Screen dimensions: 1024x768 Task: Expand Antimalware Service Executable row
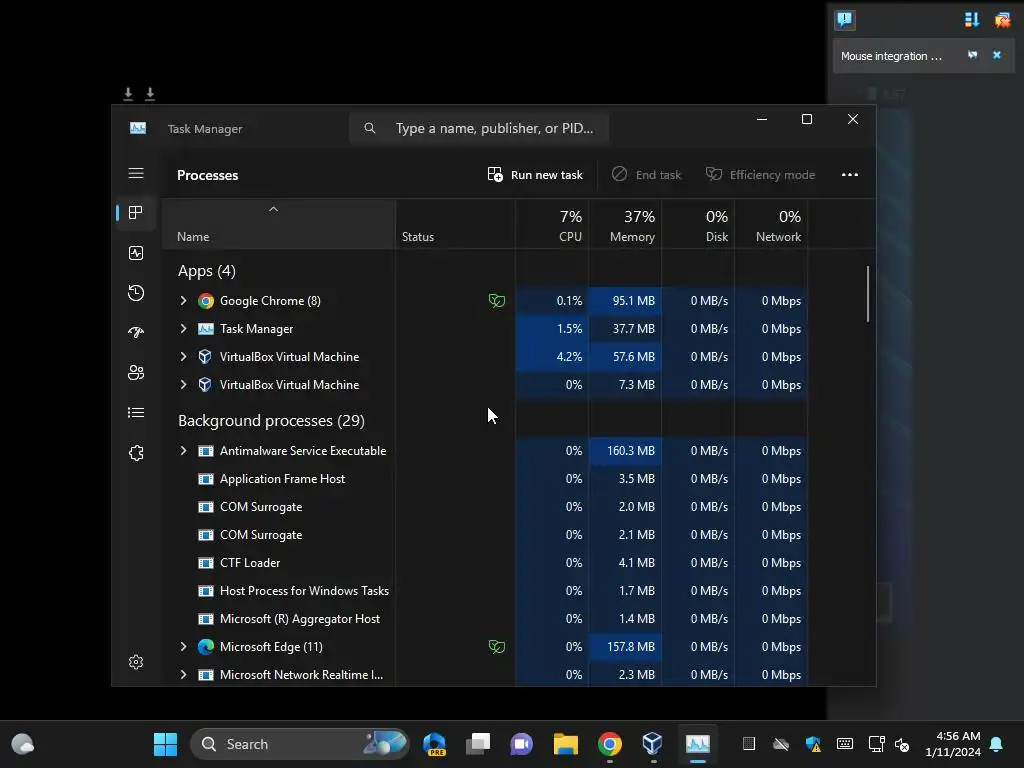point(184,451)
